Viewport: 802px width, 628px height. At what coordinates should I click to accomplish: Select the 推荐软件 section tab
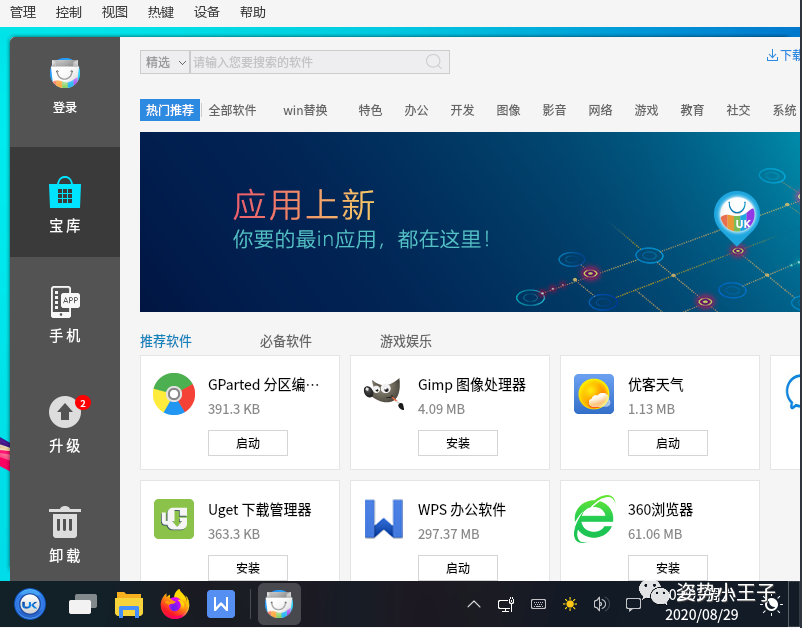point(166,341)
